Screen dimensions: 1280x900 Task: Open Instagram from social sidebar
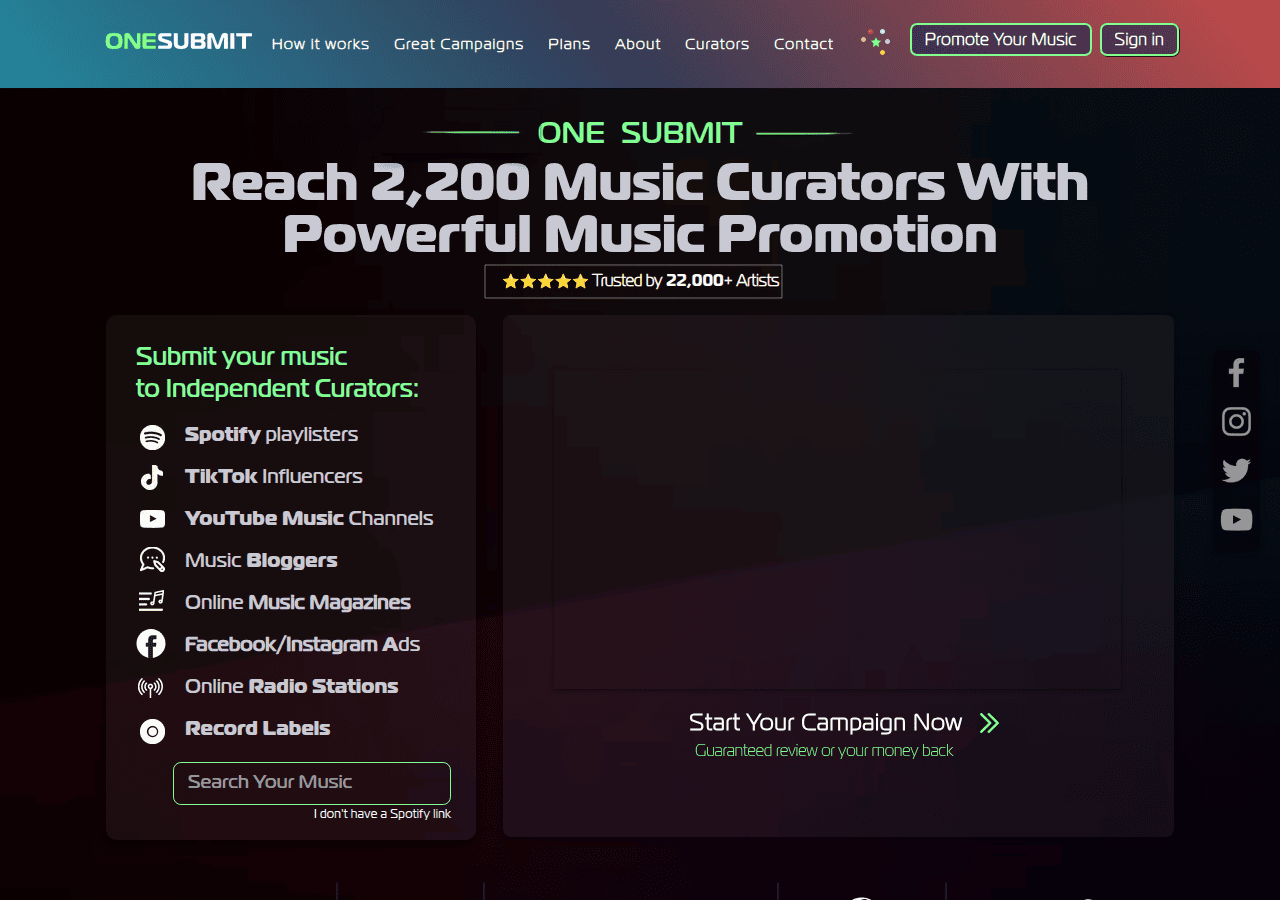1236,421
